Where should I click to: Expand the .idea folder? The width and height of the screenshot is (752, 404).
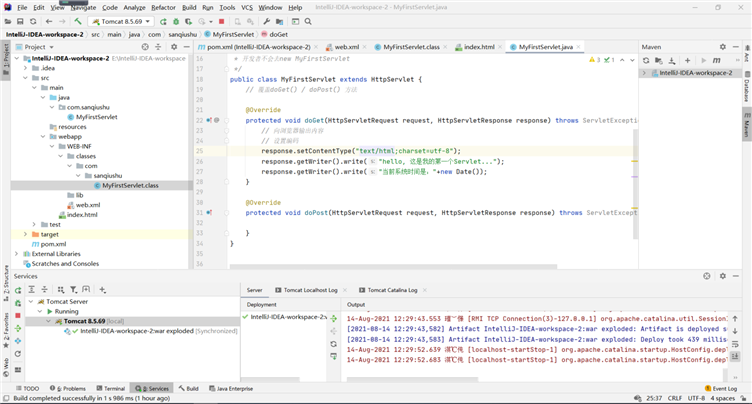point(25,68)
